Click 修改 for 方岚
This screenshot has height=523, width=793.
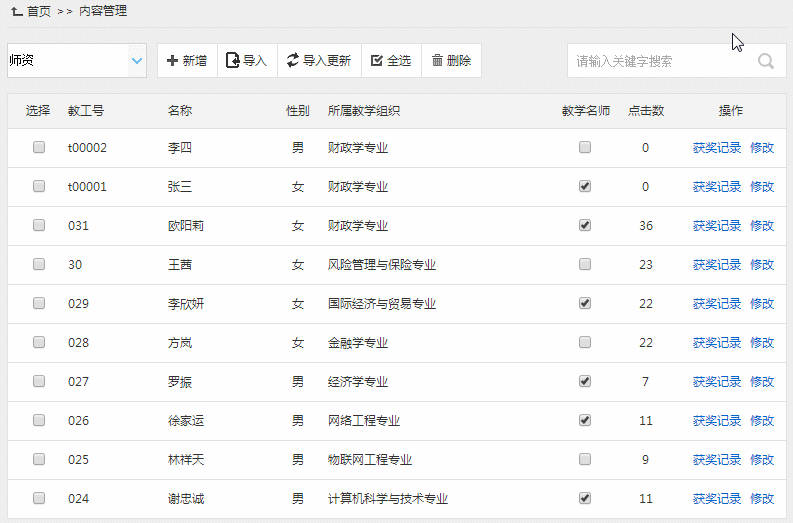pos(762,343)
